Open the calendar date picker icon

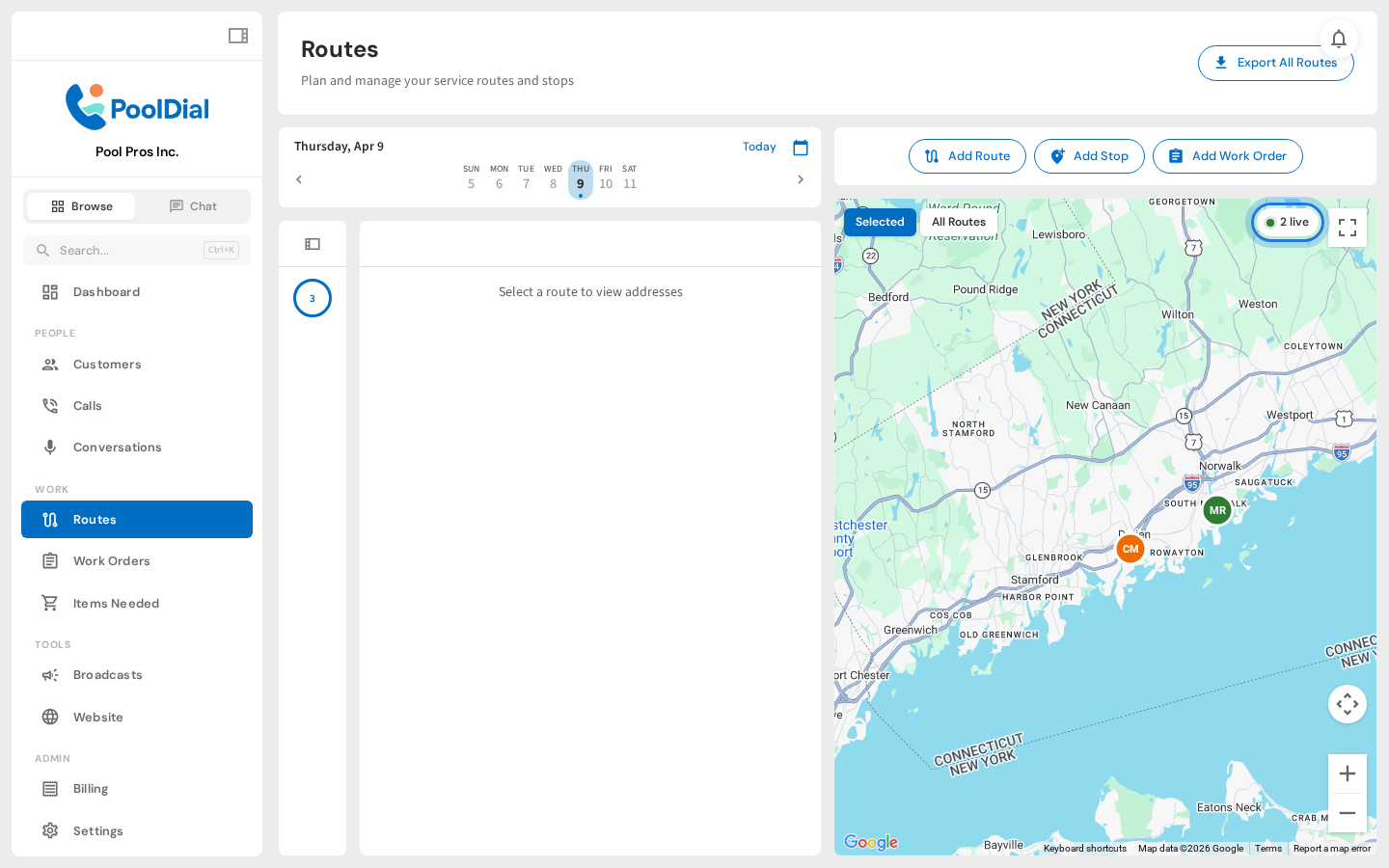click(x=800, y=148)
